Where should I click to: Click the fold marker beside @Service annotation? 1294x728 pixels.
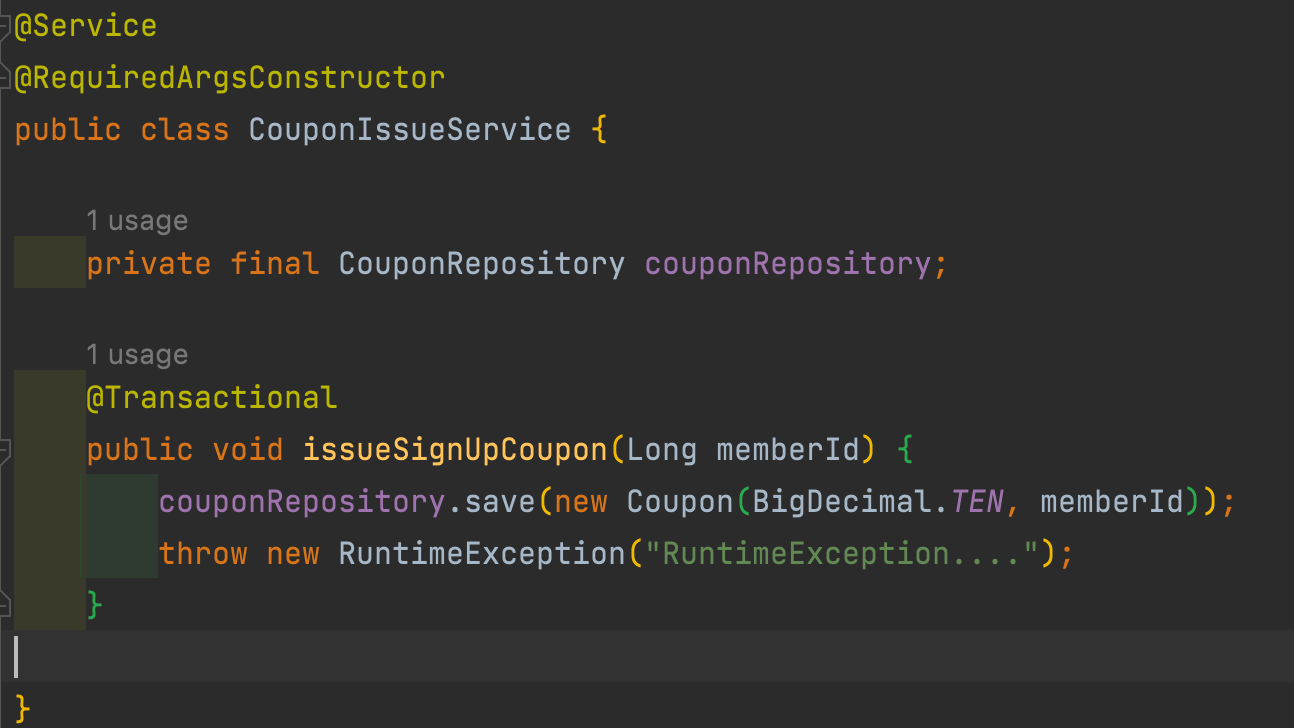point(4,27)
